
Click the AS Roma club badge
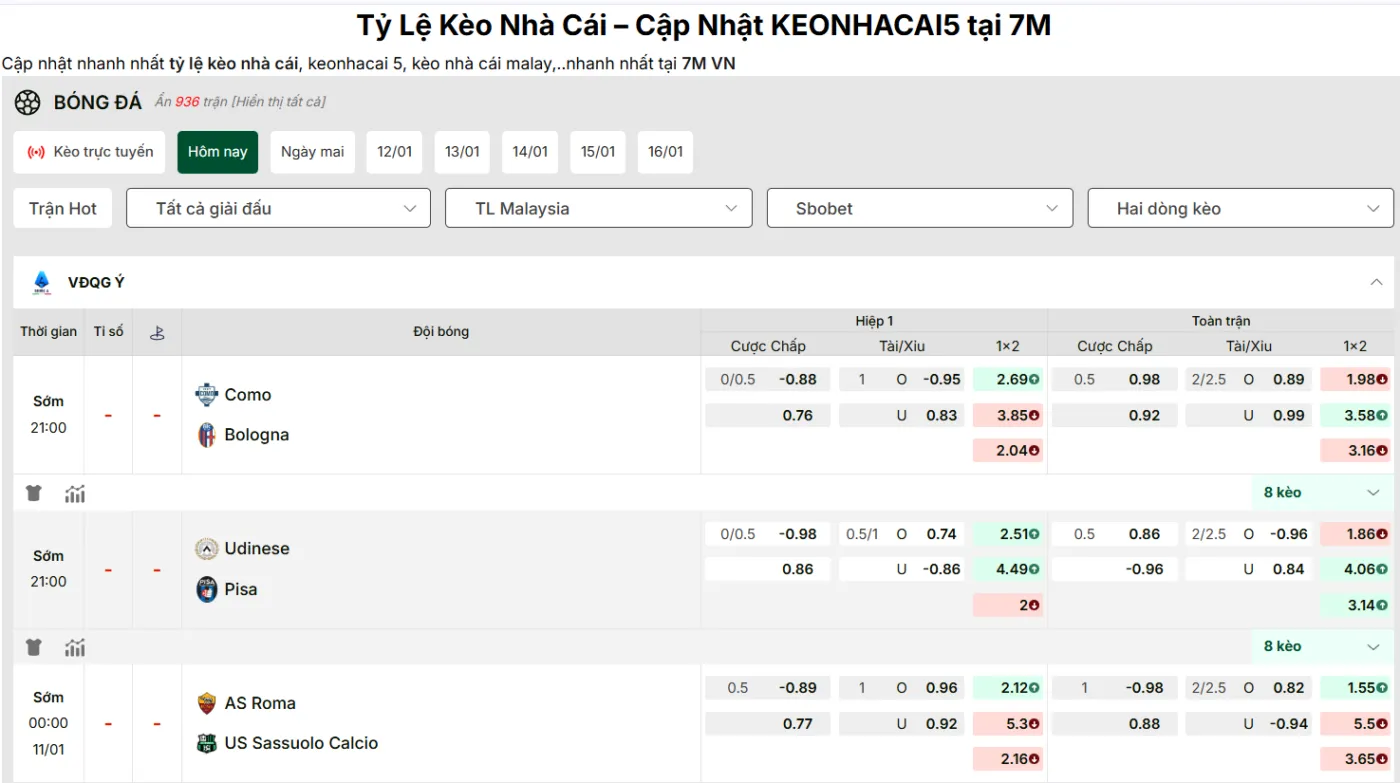click(206, 702)
